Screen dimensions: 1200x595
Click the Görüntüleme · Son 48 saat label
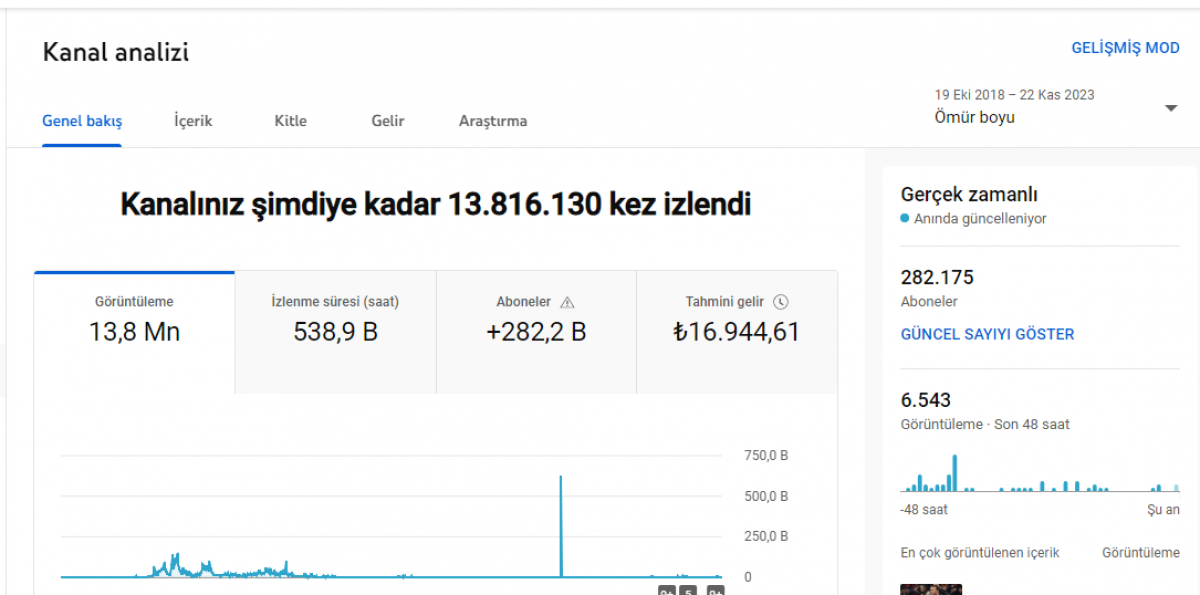click(985, 424)
